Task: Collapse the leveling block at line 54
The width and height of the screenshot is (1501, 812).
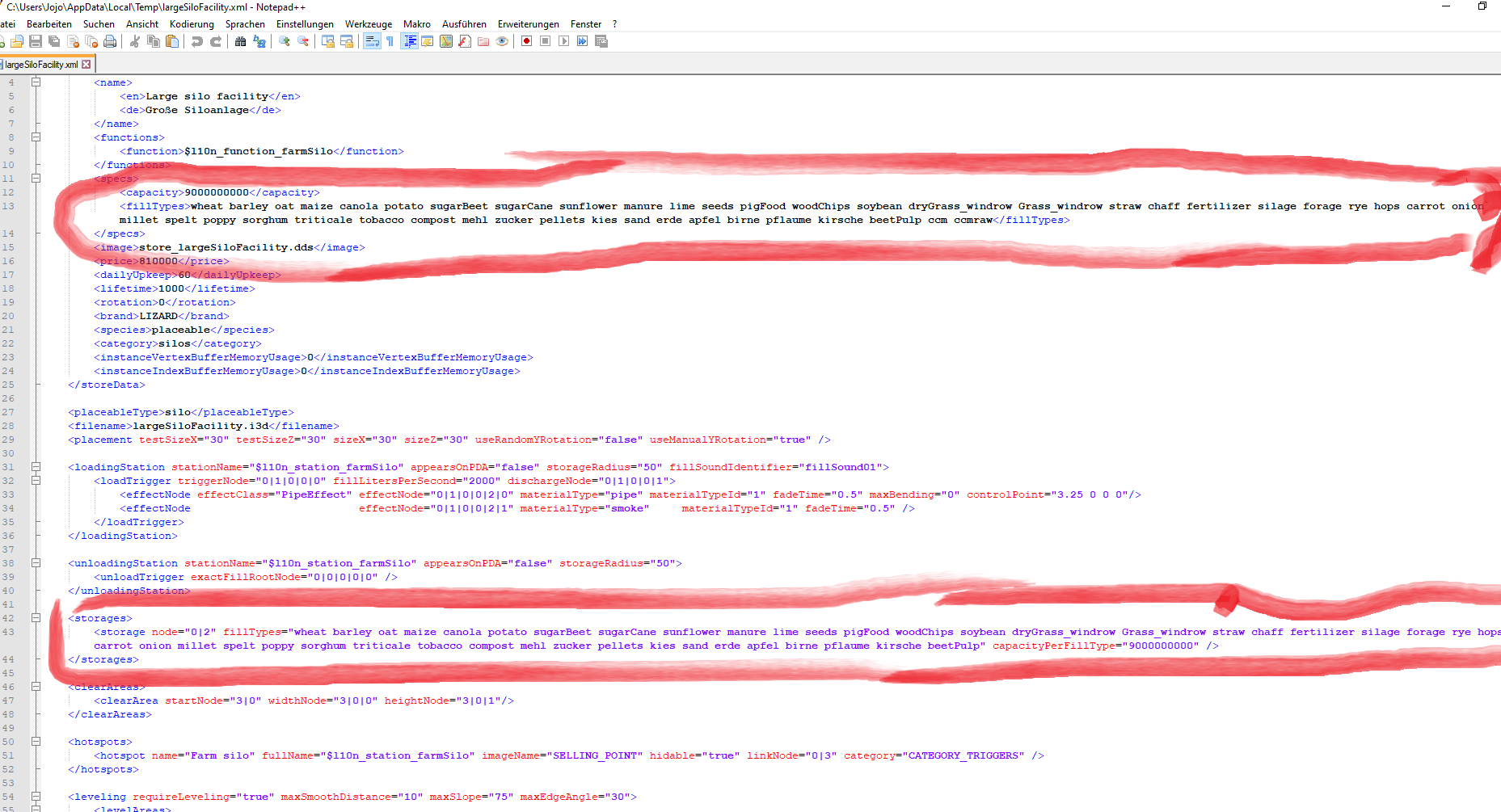Action: (x=36, y=796)
